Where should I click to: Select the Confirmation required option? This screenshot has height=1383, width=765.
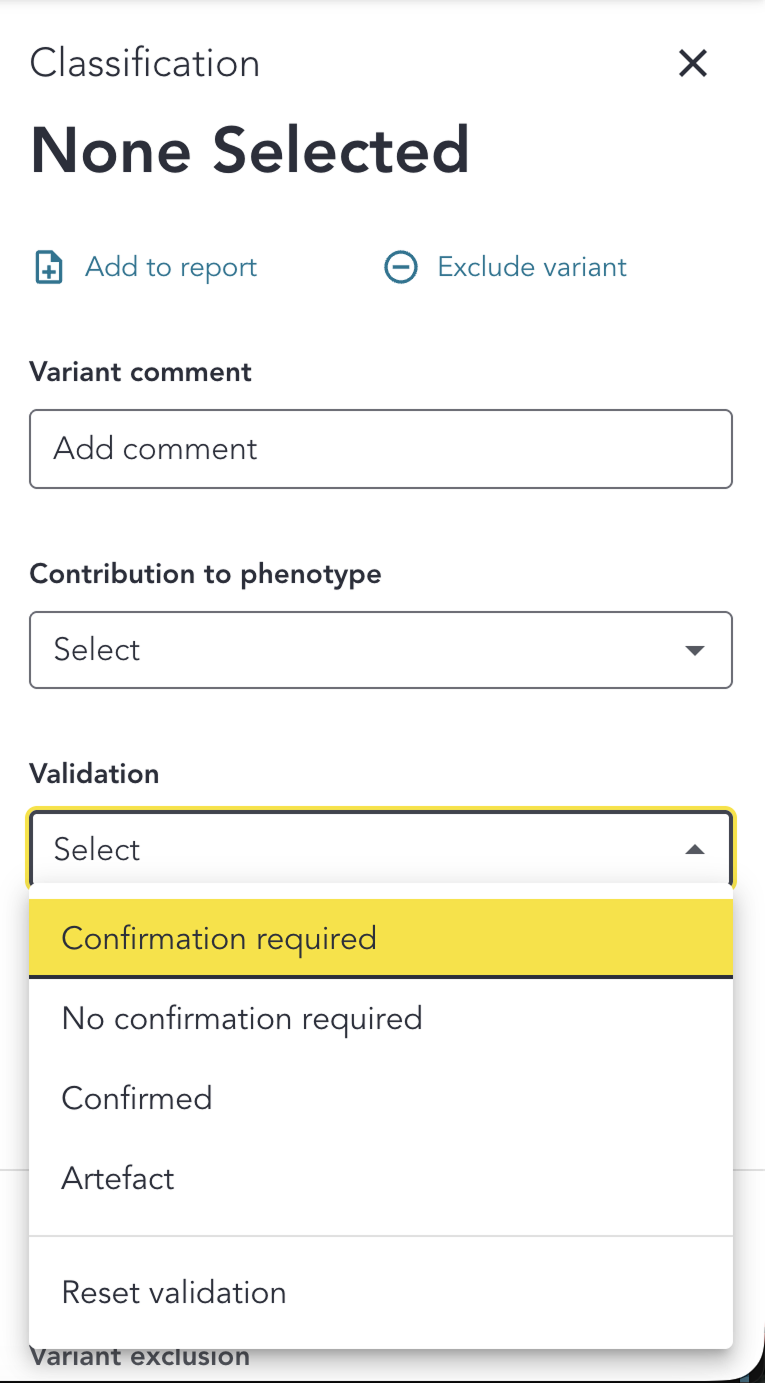pyautogui.click(x=219, y=938)
